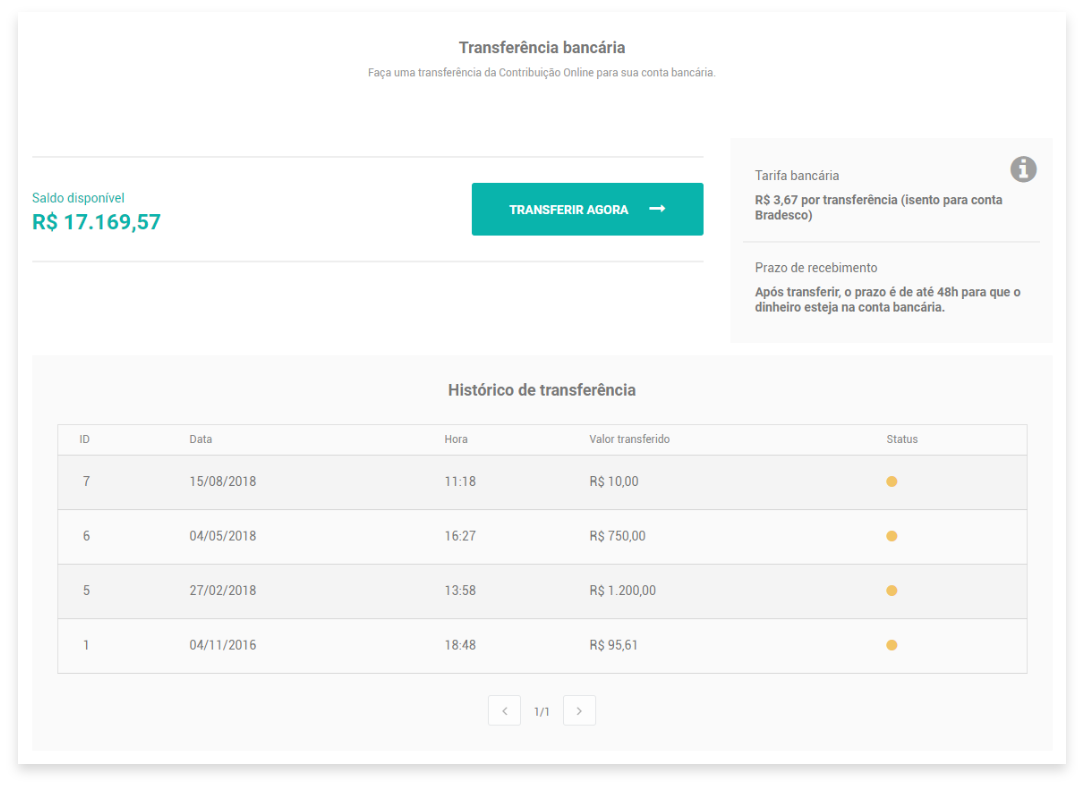The width and height of the screenshot is (1084, 788).
Task: Click the R$ 750,00 value
Action: 617,536
